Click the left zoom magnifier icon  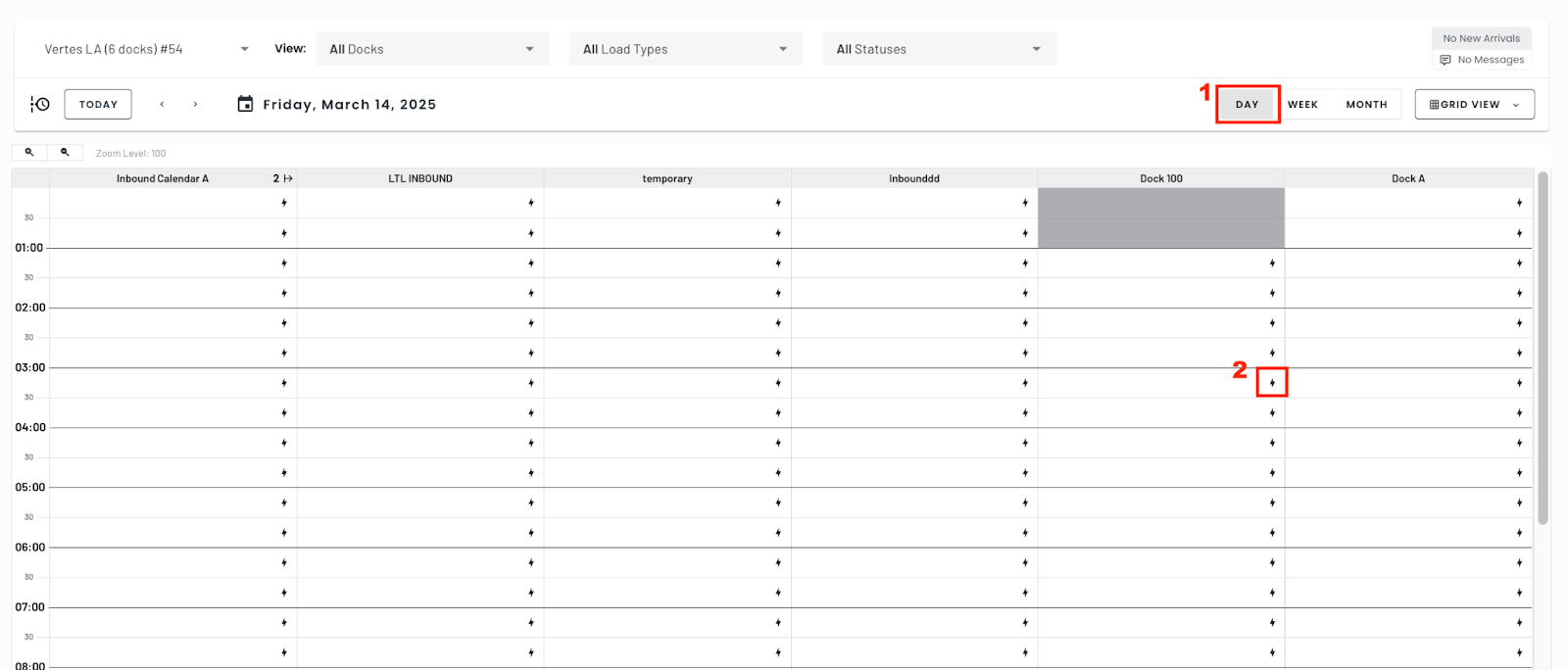pos(29,153)
